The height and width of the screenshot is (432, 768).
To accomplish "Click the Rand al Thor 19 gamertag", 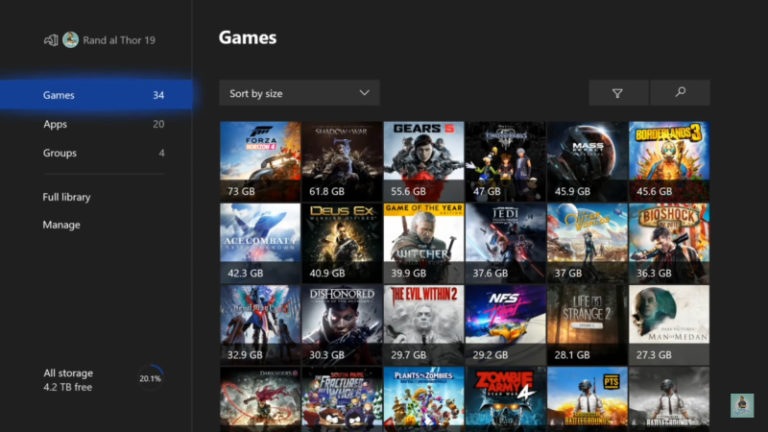I will pos(119,40).
